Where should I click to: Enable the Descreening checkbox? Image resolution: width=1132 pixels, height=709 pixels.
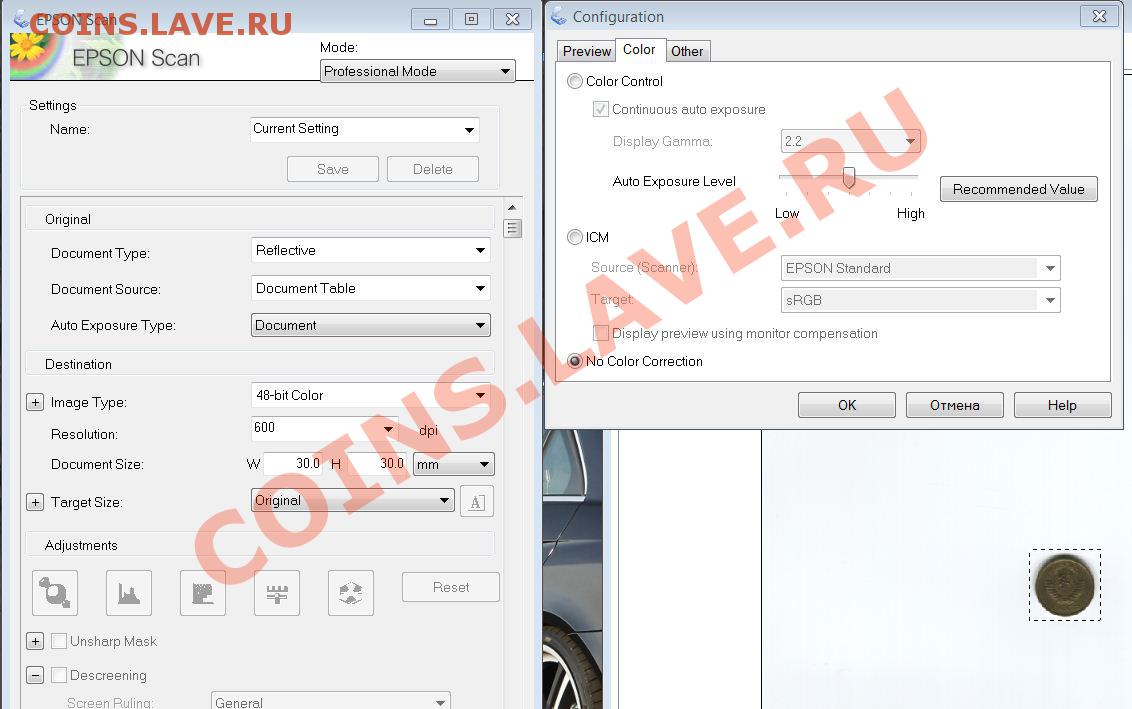59,675
